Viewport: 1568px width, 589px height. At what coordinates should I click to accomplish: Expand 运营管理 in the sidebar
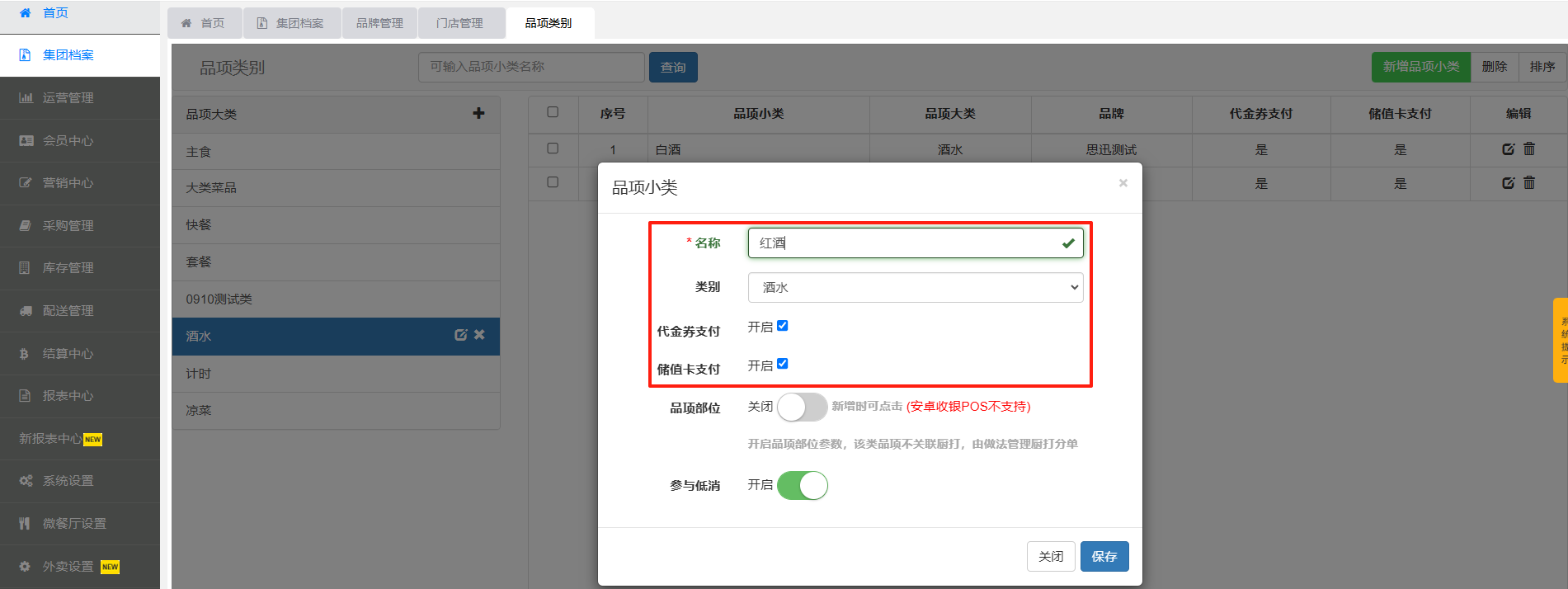pos(68,98)
